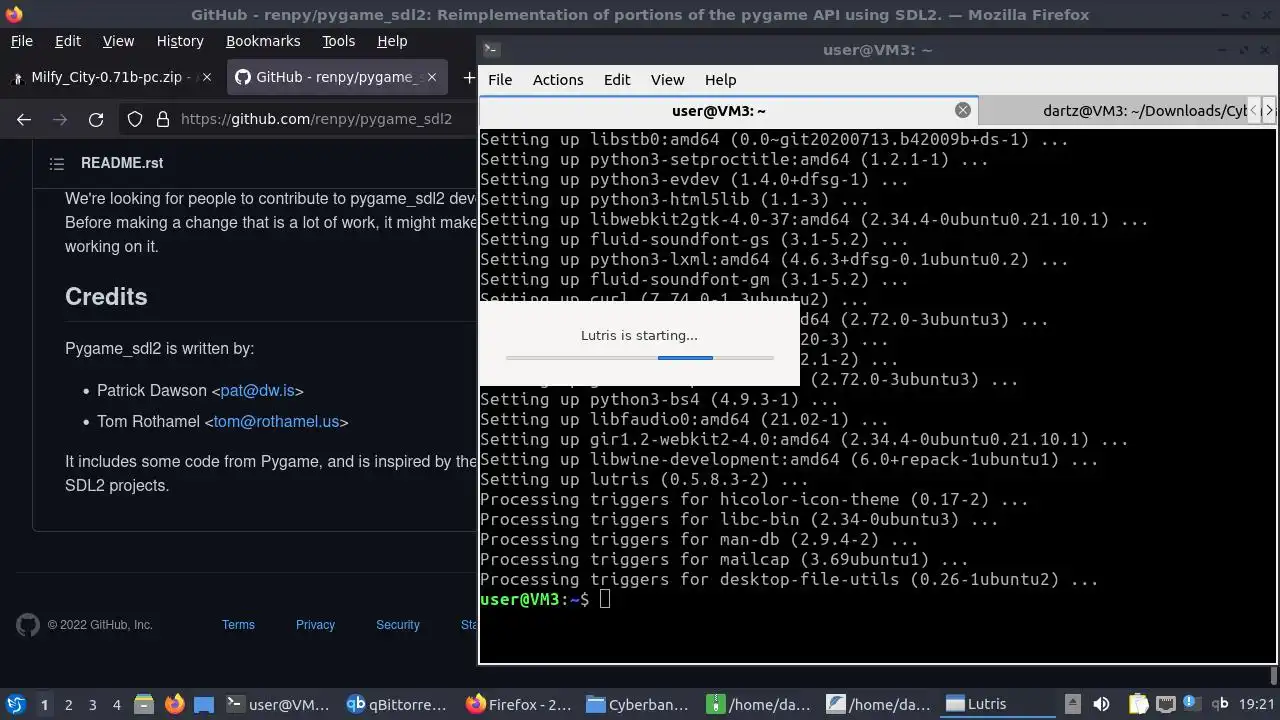Switch to workspace 4 in taskbar pager
Image resolution: width=1280 pixels, height=720 pixels.
pos(117,704)
